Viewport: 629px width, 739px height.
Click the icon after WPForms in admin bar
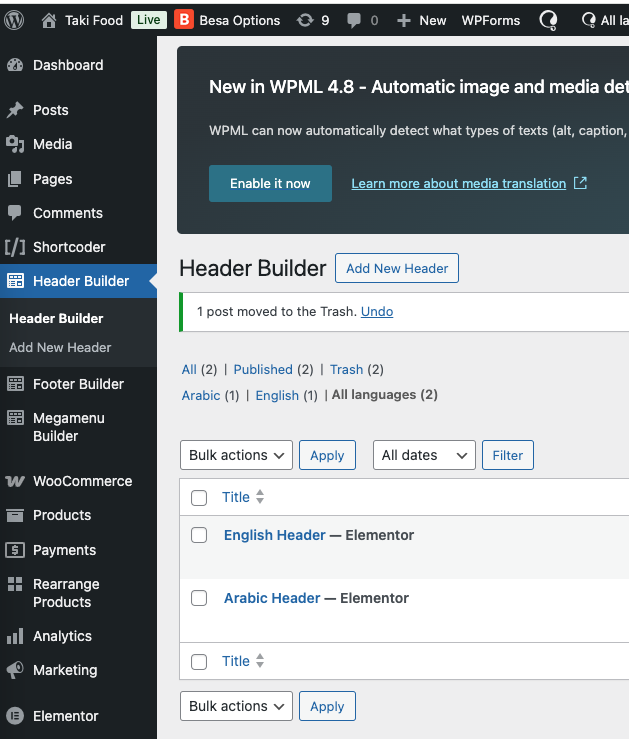[548, 21]
